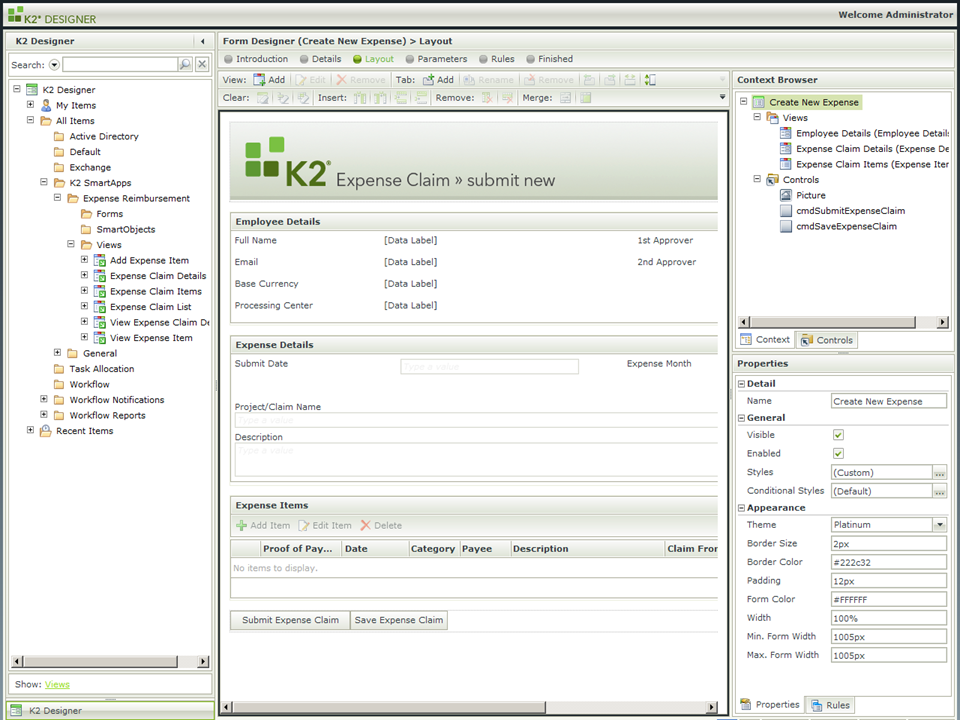Click the Edit view toolbar icon
Viewport: 960px width, 720px height.
301,80
